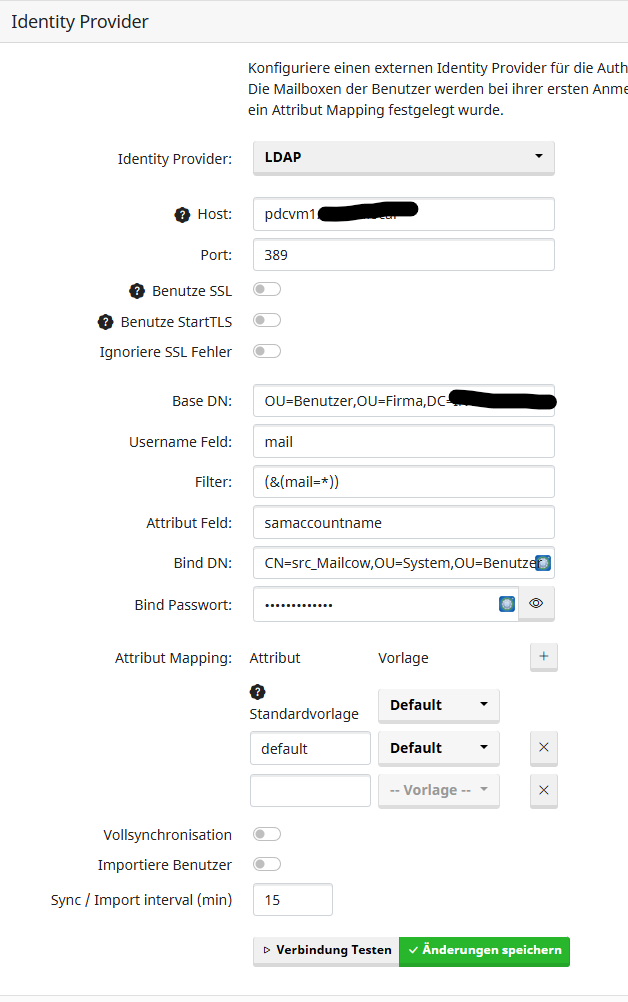The image size is (628, 1002).
Task: Show the Bind Passwort with eye icon
Action: 536,604
